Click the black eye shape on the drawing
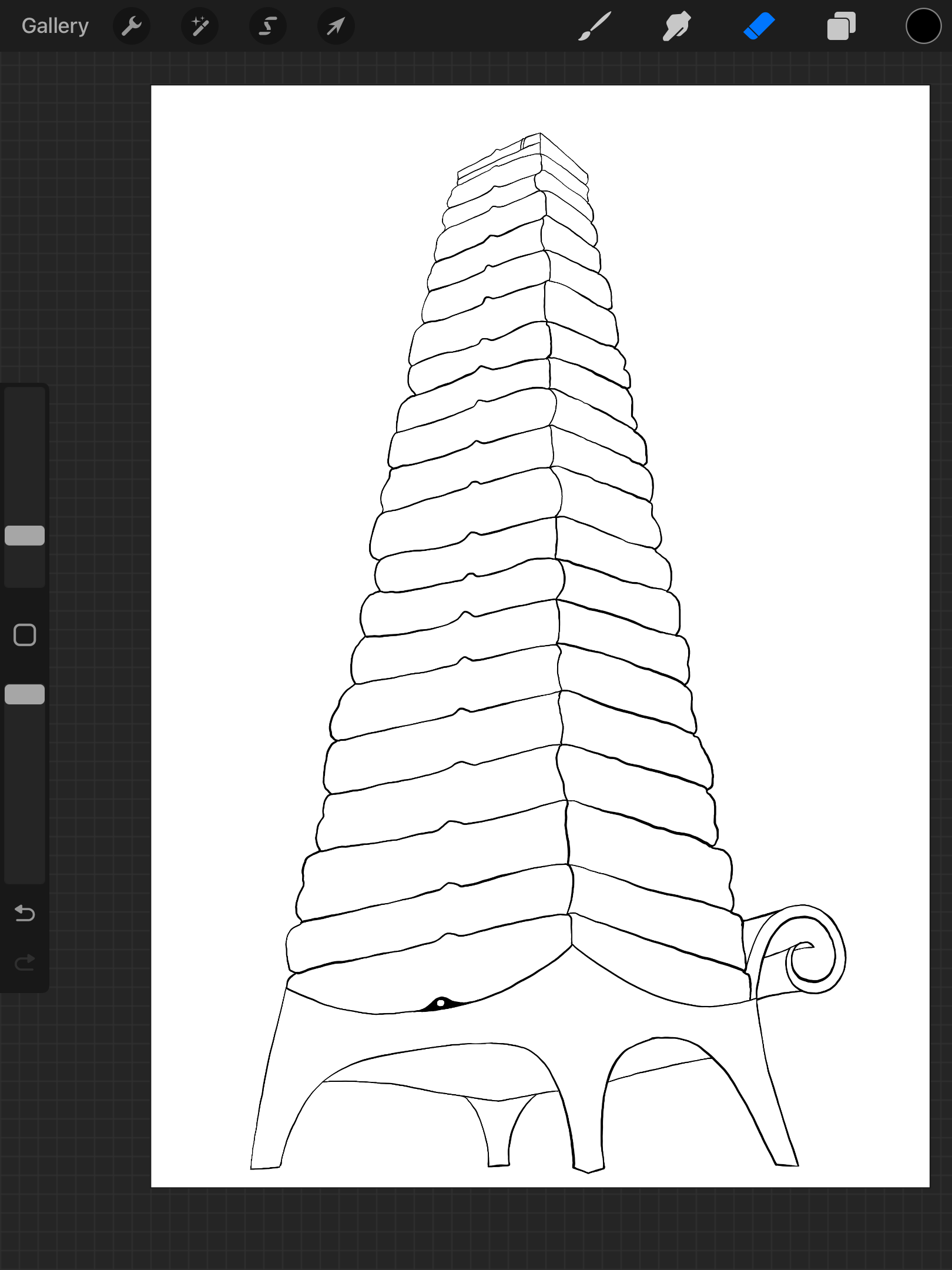This screenshot has height=1270, width=952. click(x=441, y=1004)
